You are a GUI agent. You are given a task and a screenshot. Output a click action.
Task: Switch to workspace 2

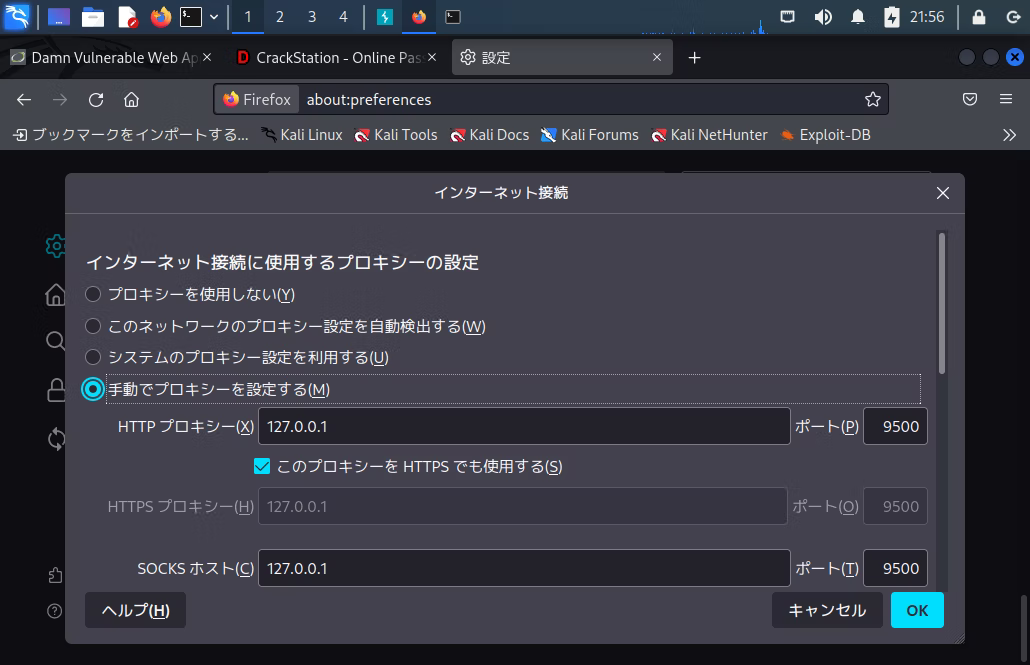[x=280, y=16]
